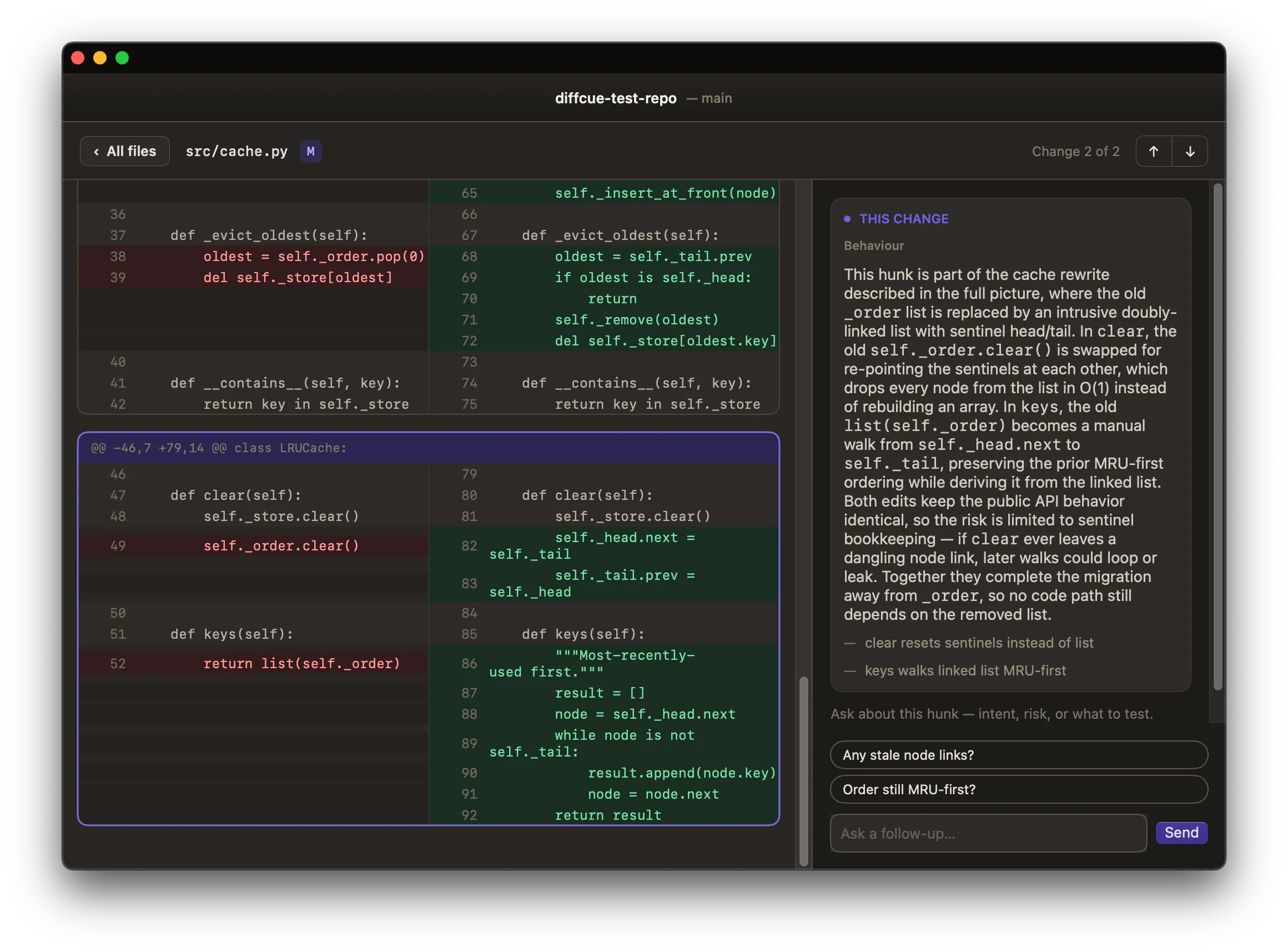Image resolution: width=1288 pixels, height=952 pixels.
Task: Jump to the next change with down arrow
Action: point(1190,152)
